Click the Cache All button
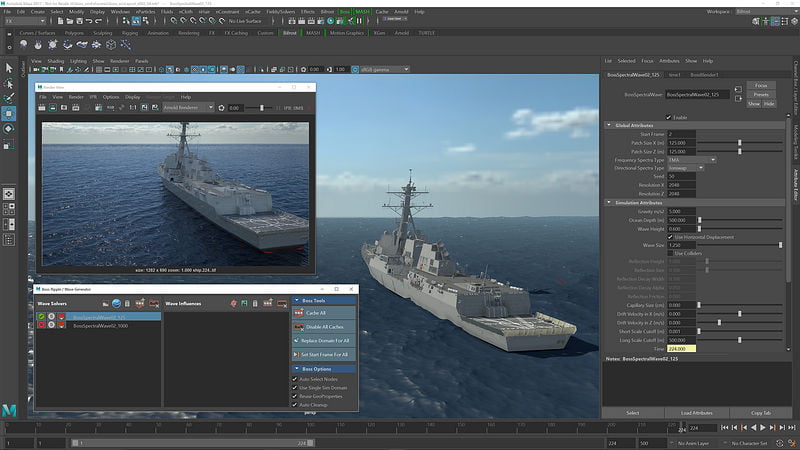This screenshot has height=450, width=800. point(323,313)
